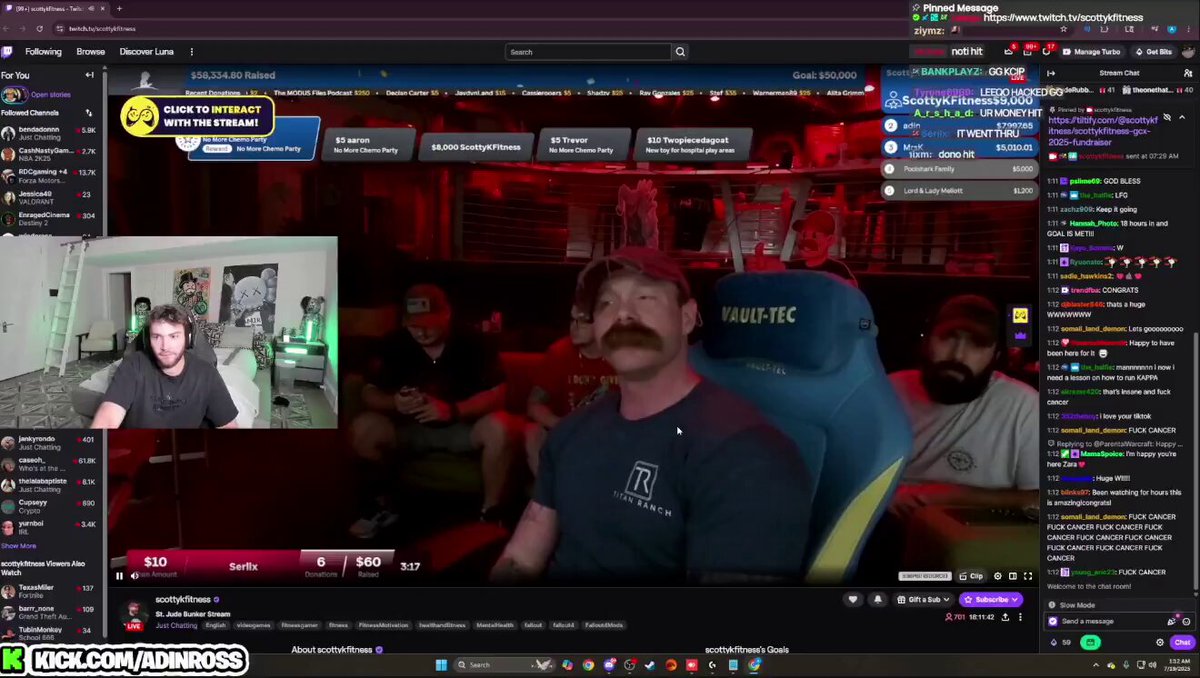Image resolution: width=1200 pixels, height=678 pixels.
Task: Open Discover Luna in top nav
Action: point(148,52)
